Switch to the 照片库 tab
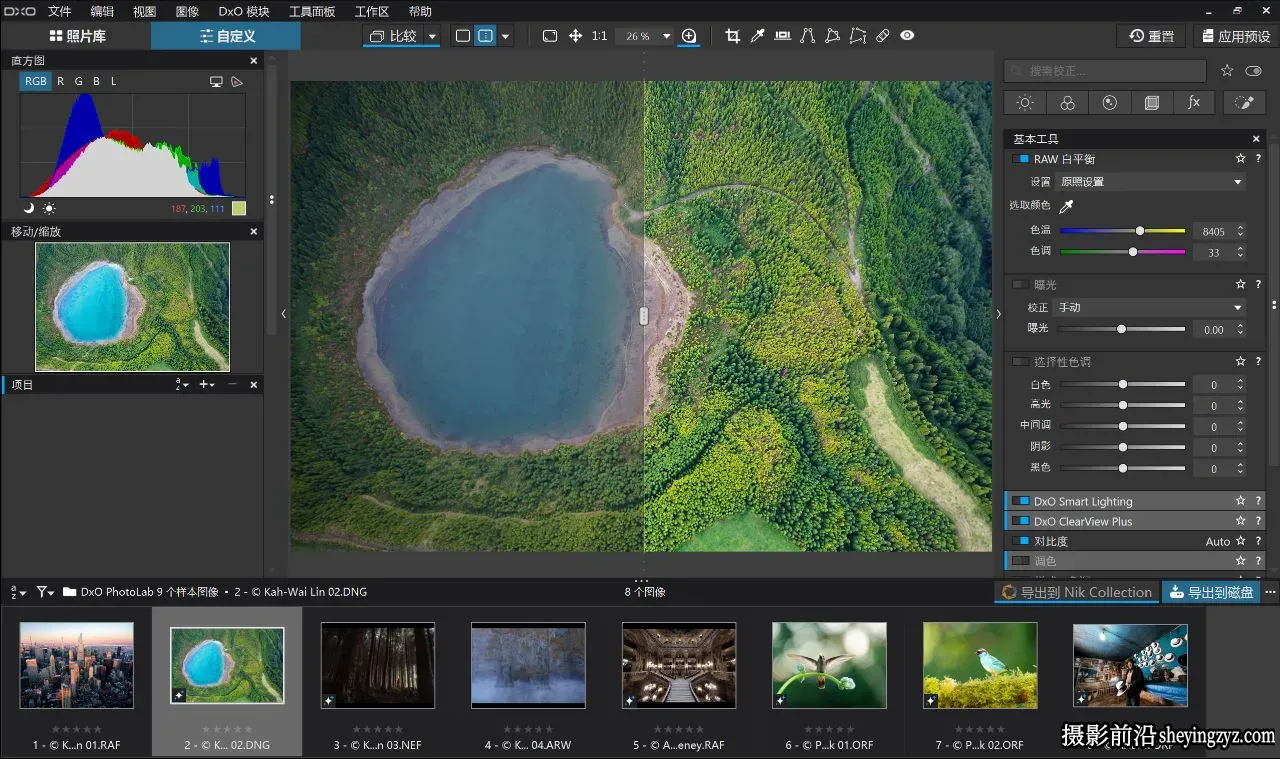 (76, 36)
